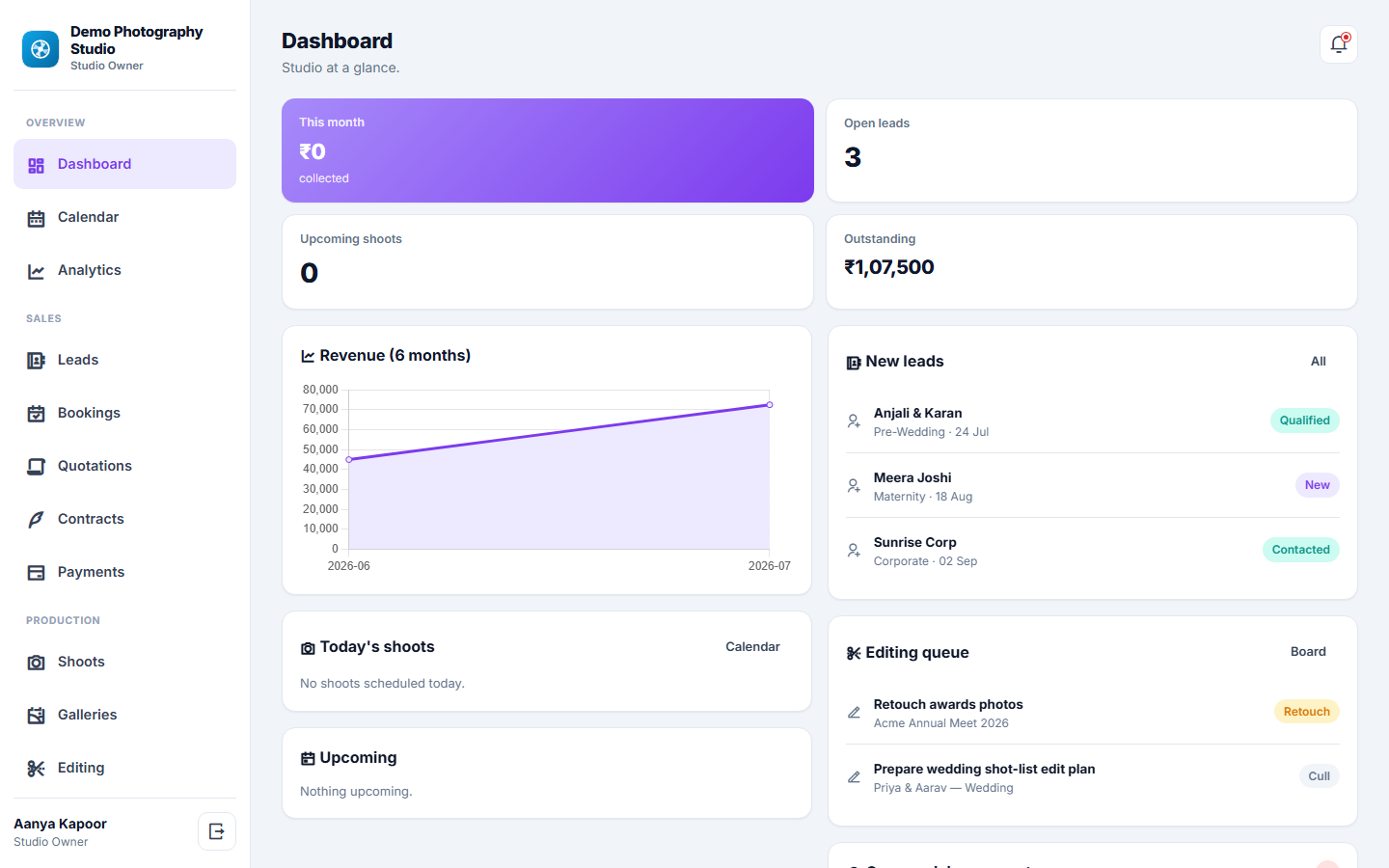Click the Leads contact-book icon in sidebar
The width and height of the screenshot is (1389, 868).
click(37, 361)
